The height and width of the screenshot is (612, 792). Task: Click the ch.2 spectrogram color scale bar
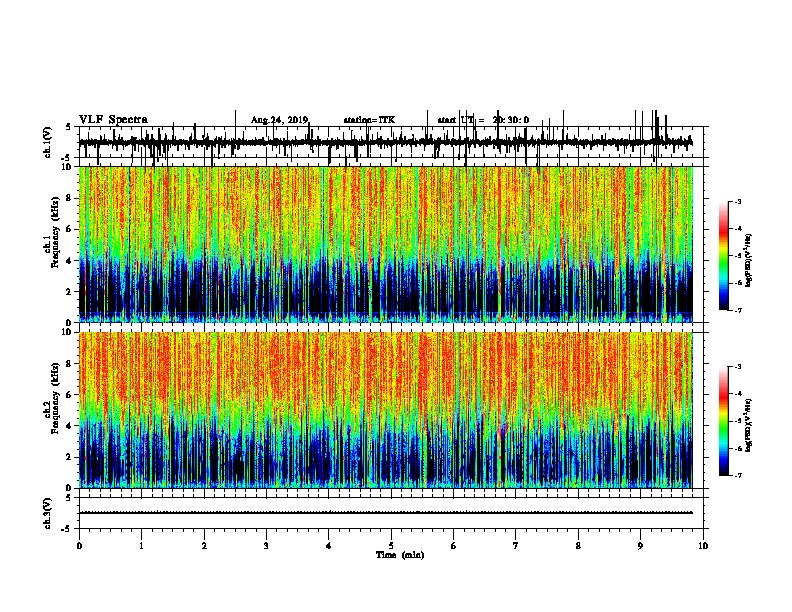[x=723, y=421]
